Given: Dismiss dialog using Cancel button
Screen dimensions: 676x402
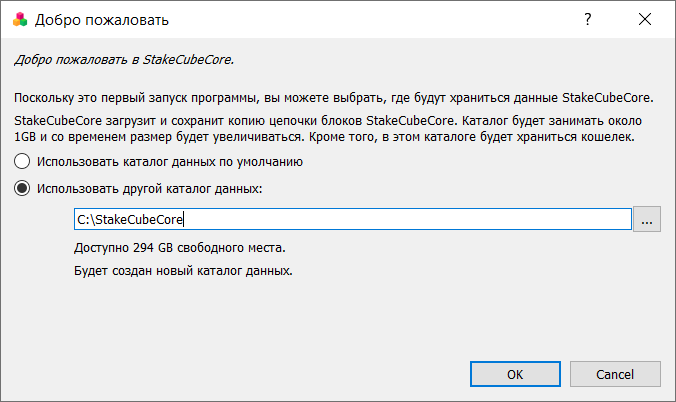Looking at the screenshot, I should coord(615,374).
